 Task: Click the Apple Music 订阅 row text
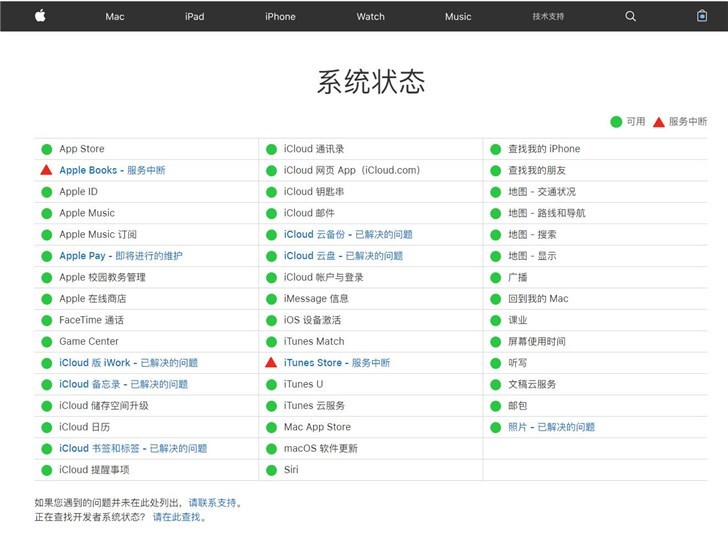coord(98,235)
